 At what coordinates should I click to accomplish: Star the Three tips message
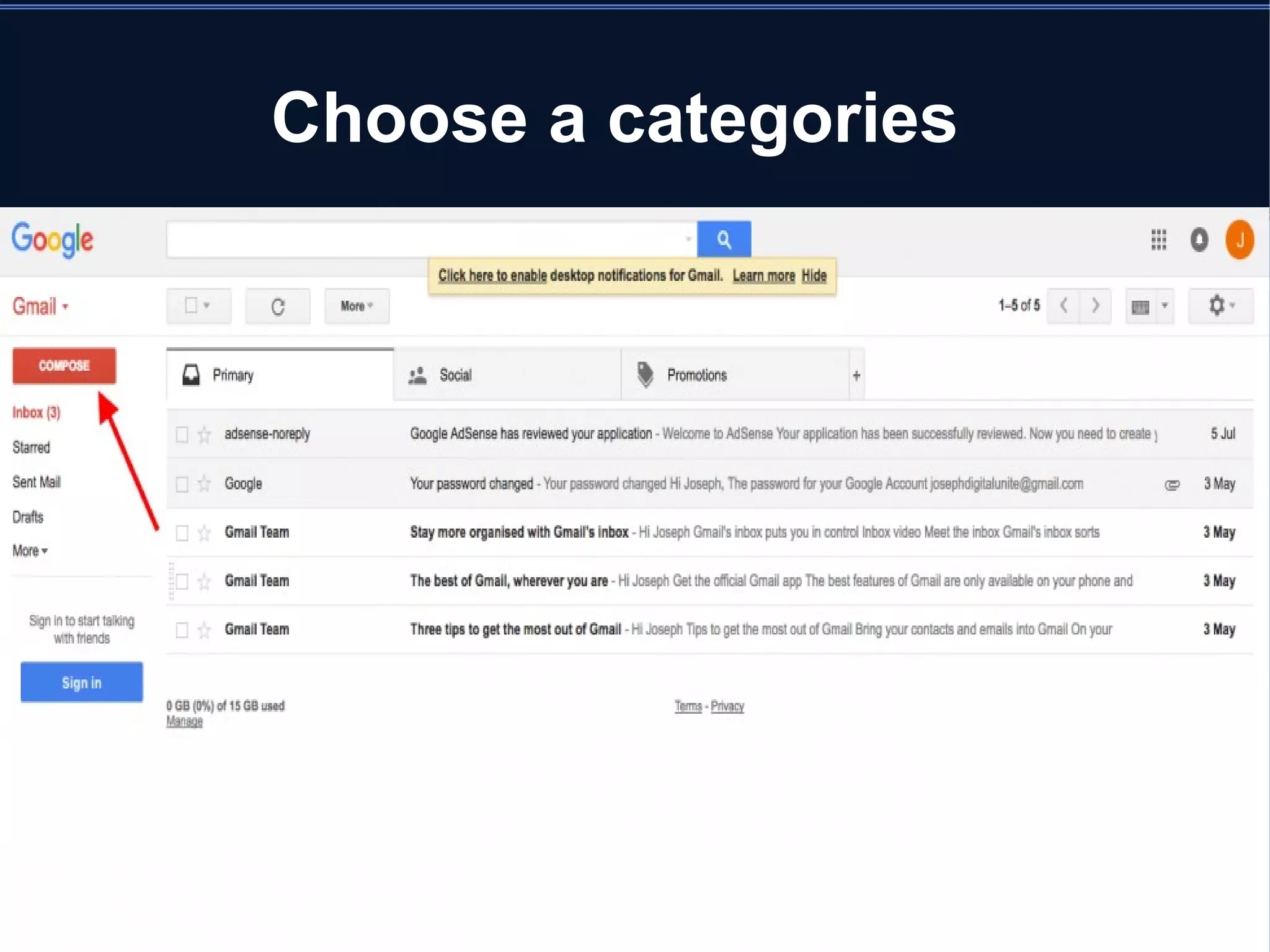tap(204, 630)
